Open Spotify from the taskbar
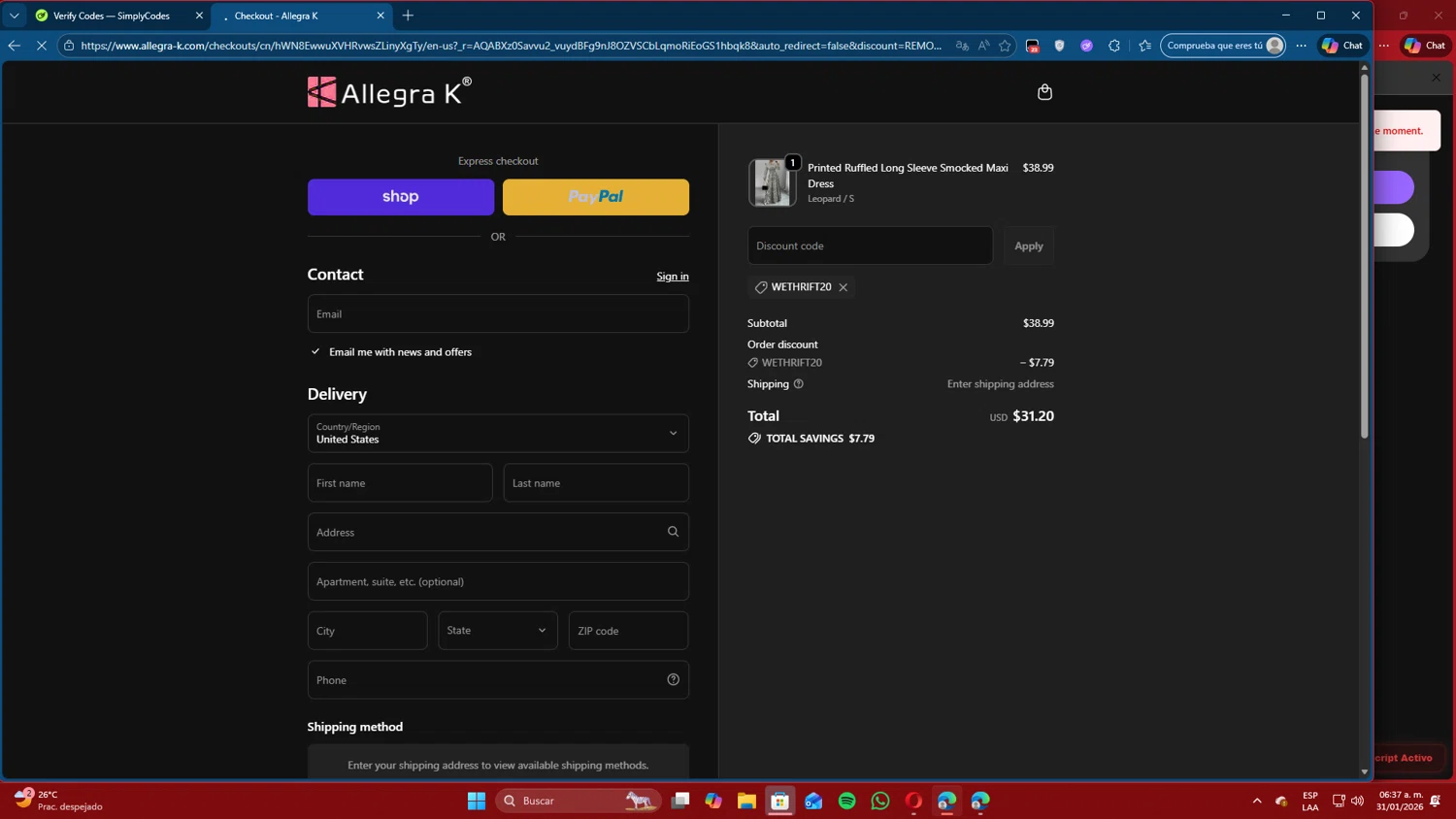1456x819 pixels. 846,801
